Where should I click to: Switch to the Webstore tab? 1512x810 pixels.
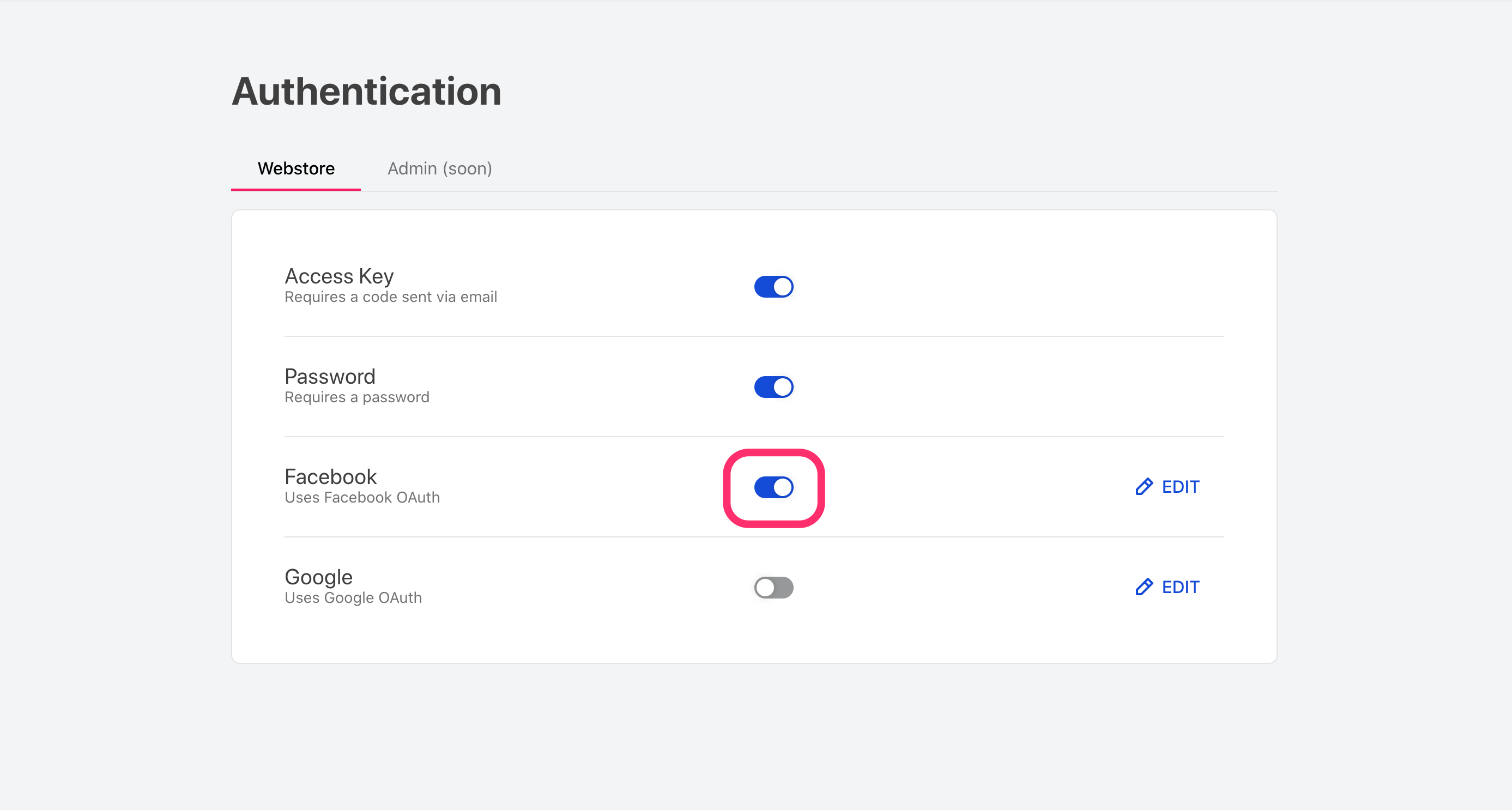tap(296, 168)
